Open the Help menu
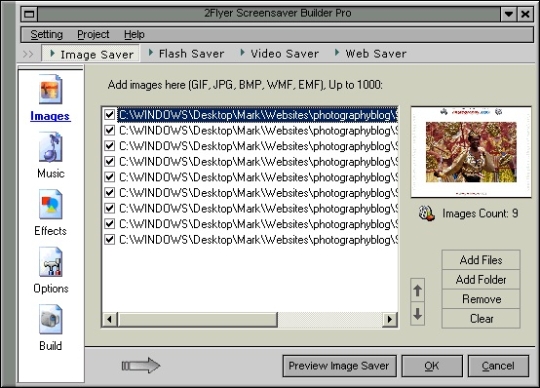The height and width of the screenshot is (388, 540). pyautogui.click(x=134, y=34)
